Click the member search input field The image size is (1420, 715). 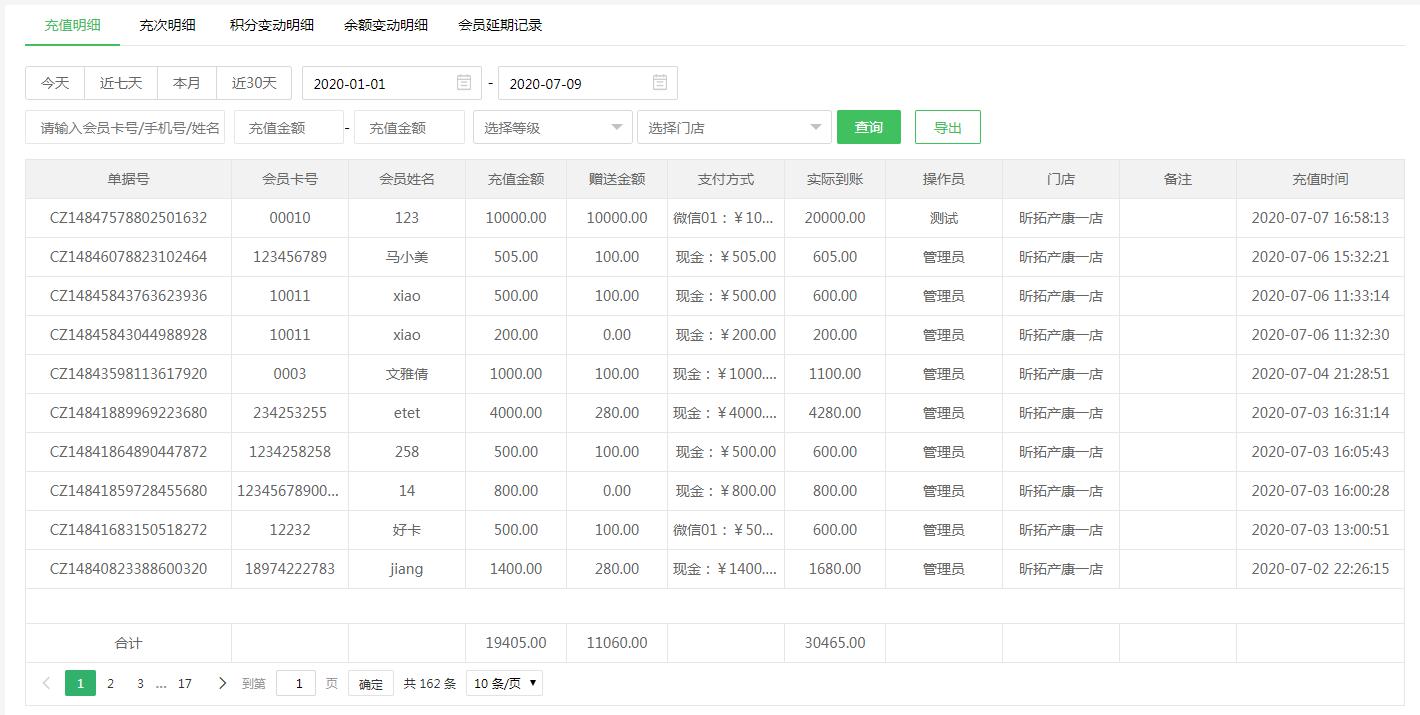[123, 127]
